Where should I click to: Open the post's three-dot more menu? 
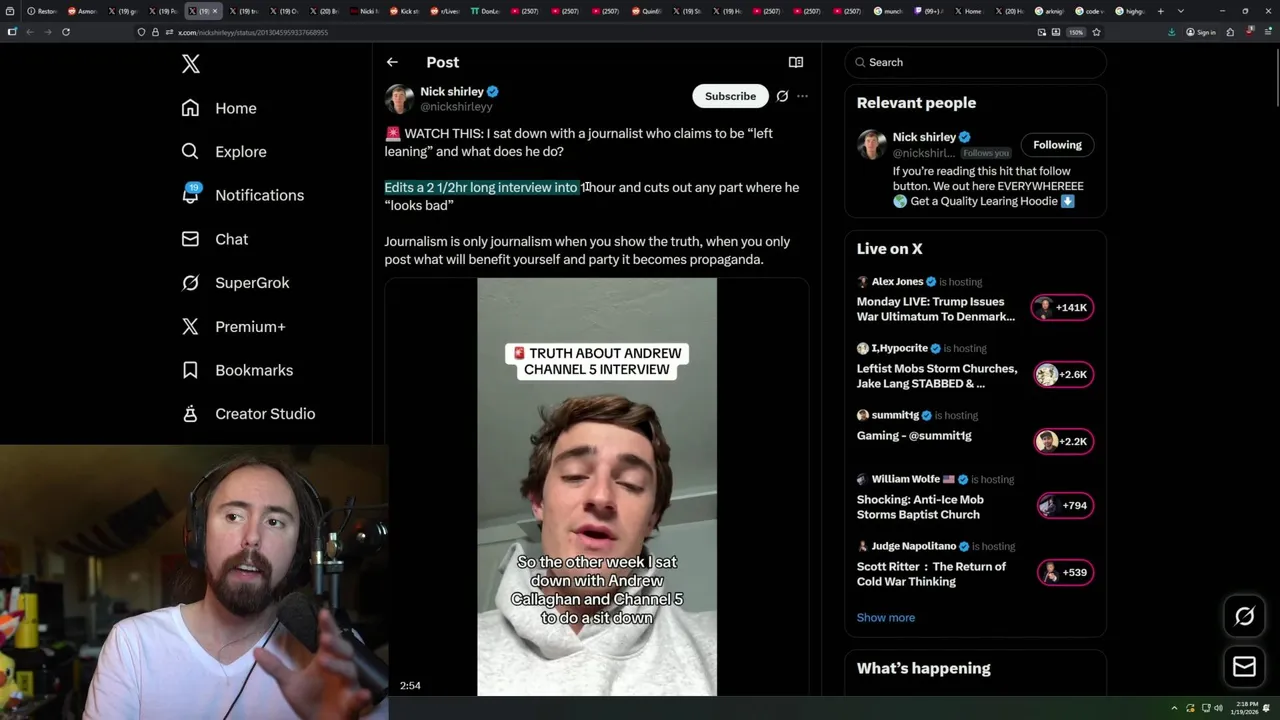coord(802,96)
